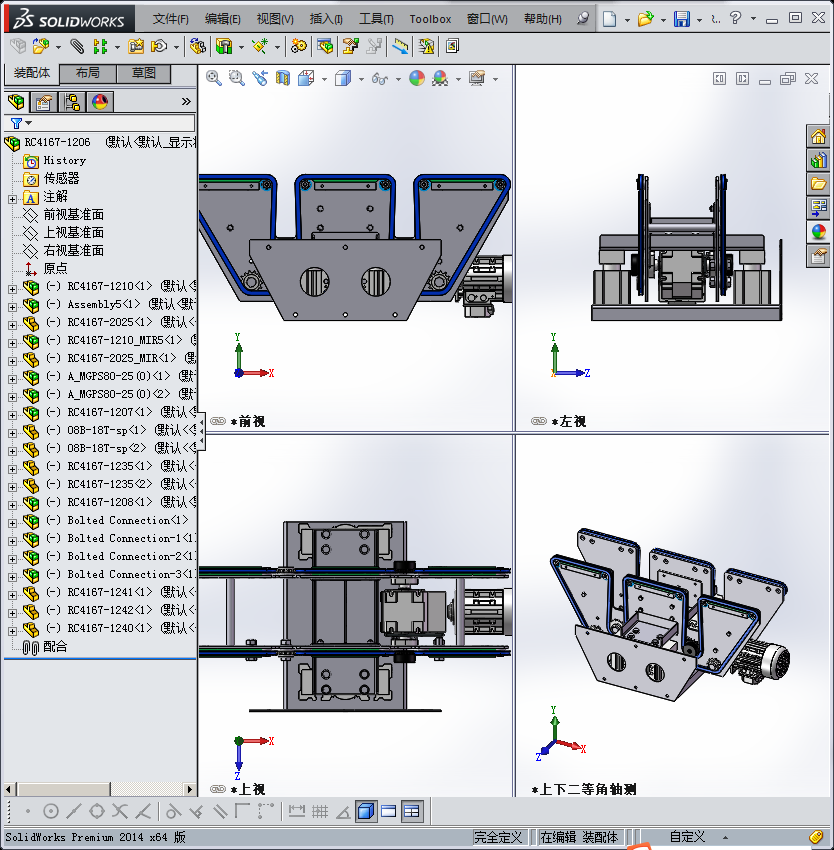The width and height of the screenshot is (834, 850).
Task: Switch to the FeatureManager design tree tab
Action: [16, 102]
